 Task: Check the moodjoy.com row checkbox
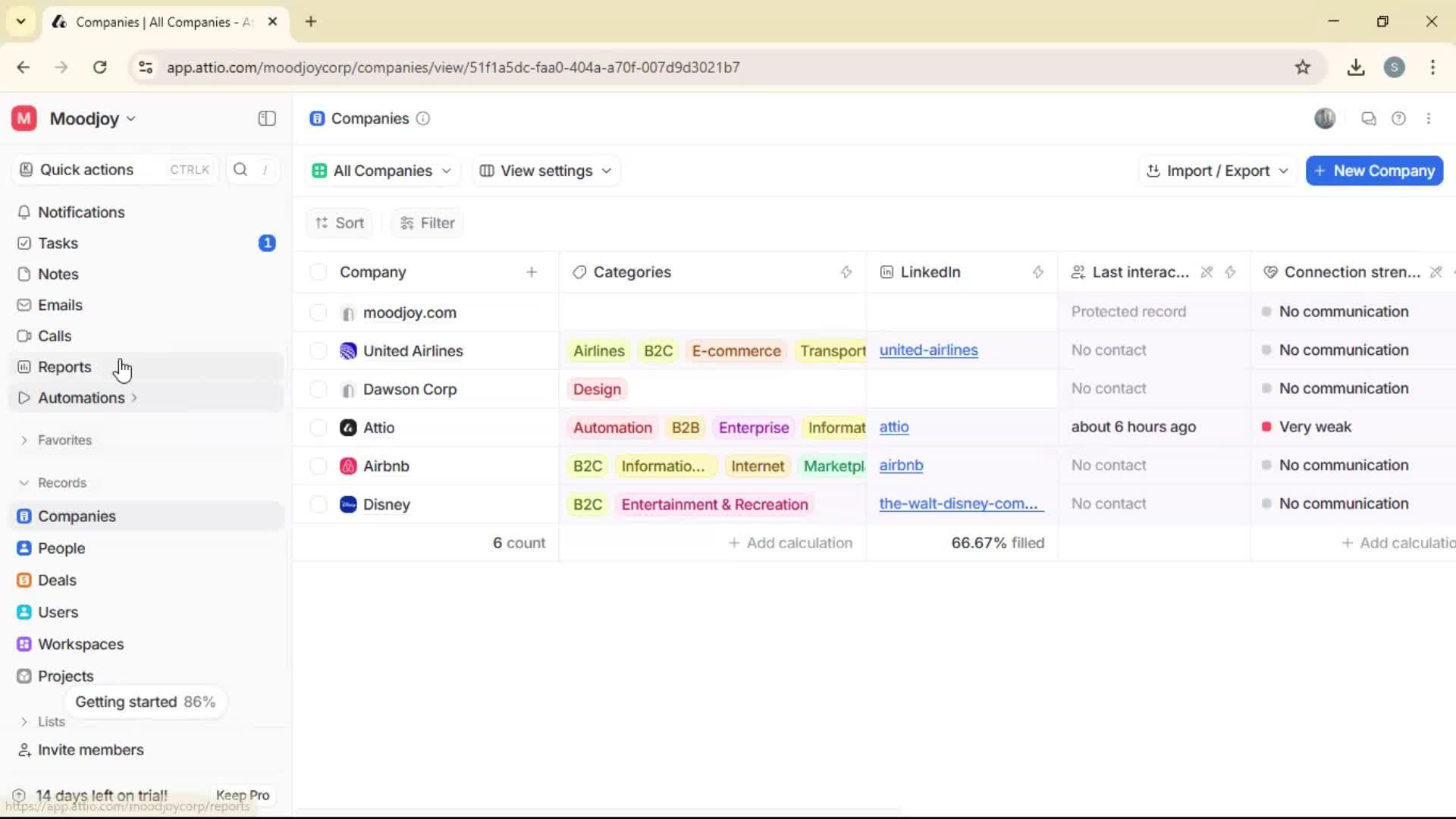tap(318, 312)
